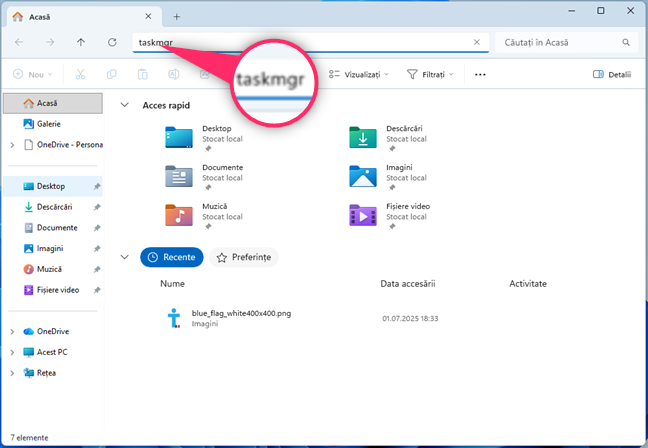Open Imagini in the sidebar
The image size is (648, 448).
pos(53,248)
